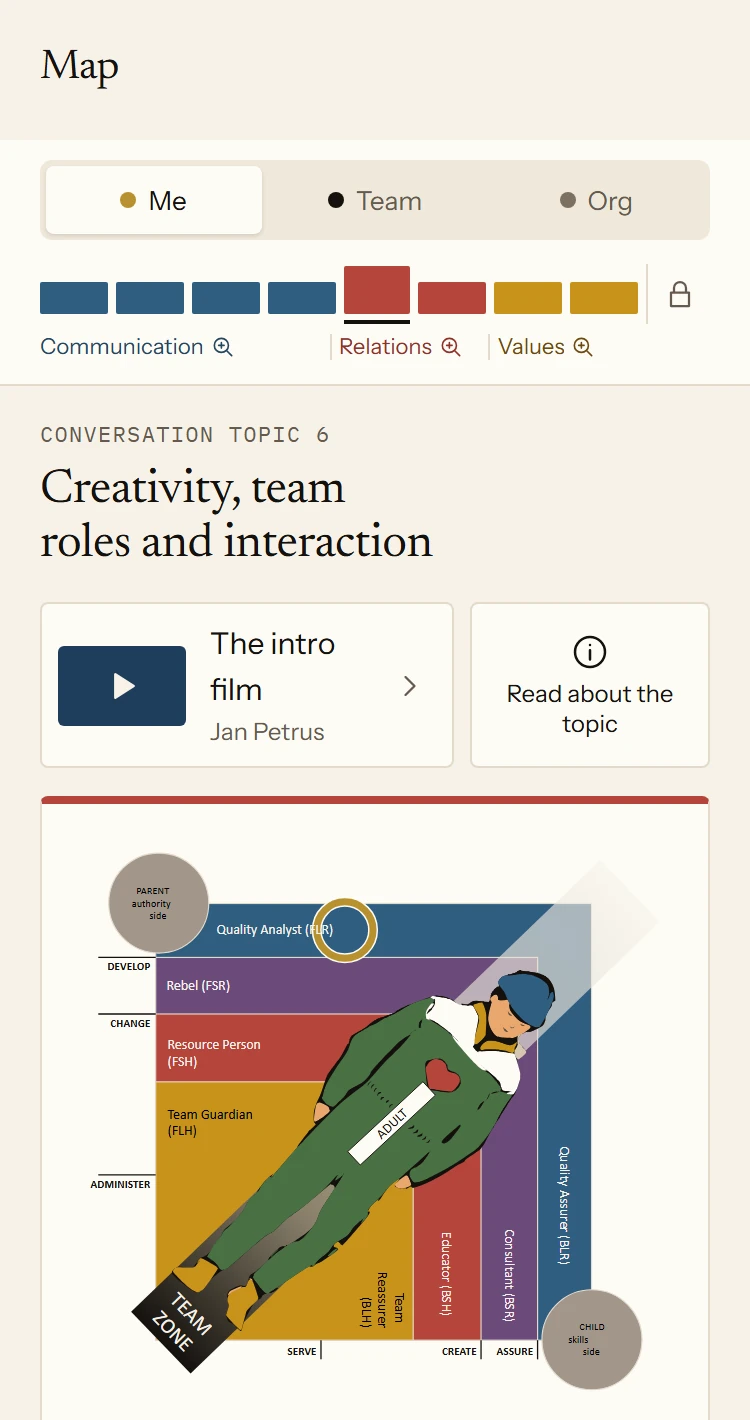
Task: Select the second blue Communication topic block
Action: [150, 298]
